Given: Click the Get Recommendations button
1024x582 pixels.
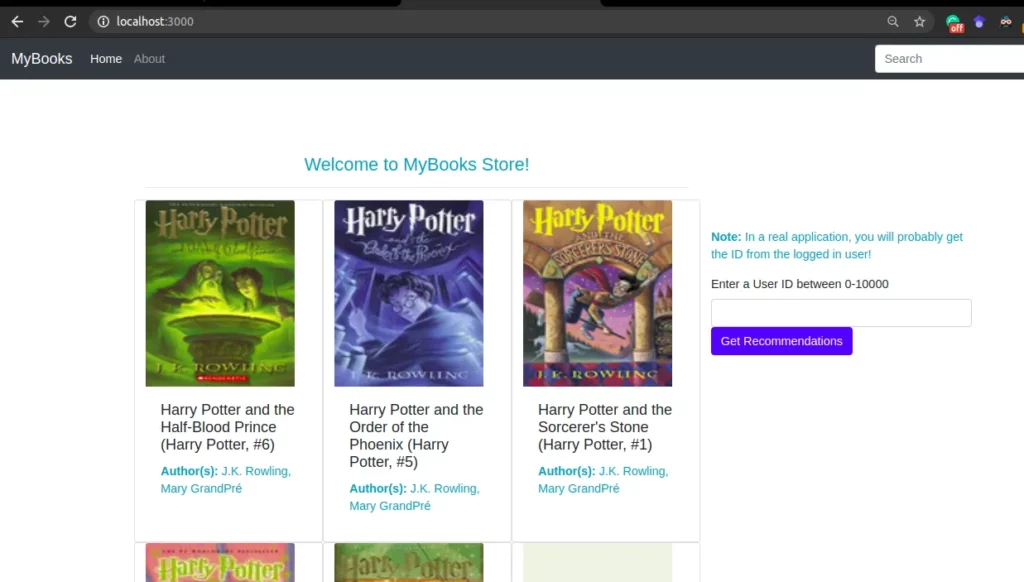Looking at the screenshot, I should tap(782, 341).
